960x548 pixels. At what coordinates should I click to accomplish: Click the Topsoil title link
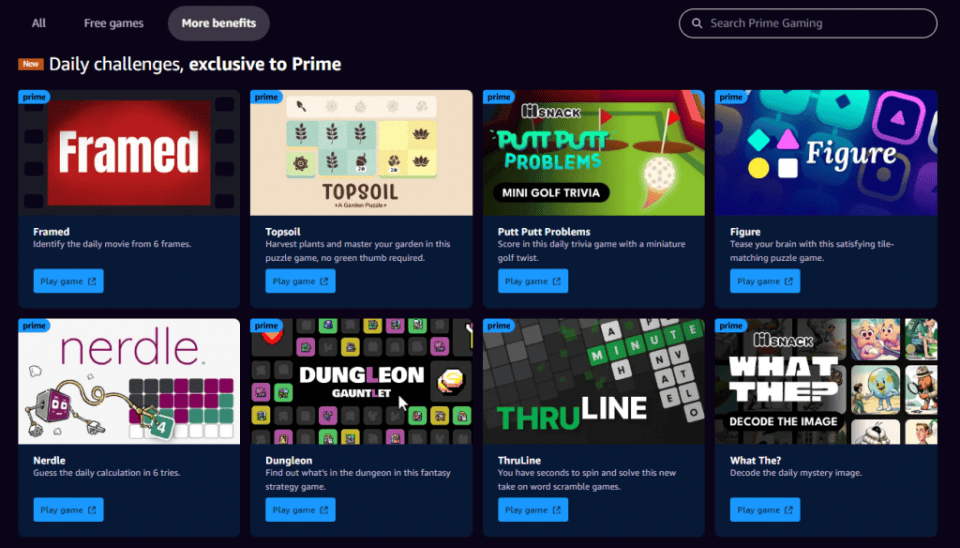[283, 231]
